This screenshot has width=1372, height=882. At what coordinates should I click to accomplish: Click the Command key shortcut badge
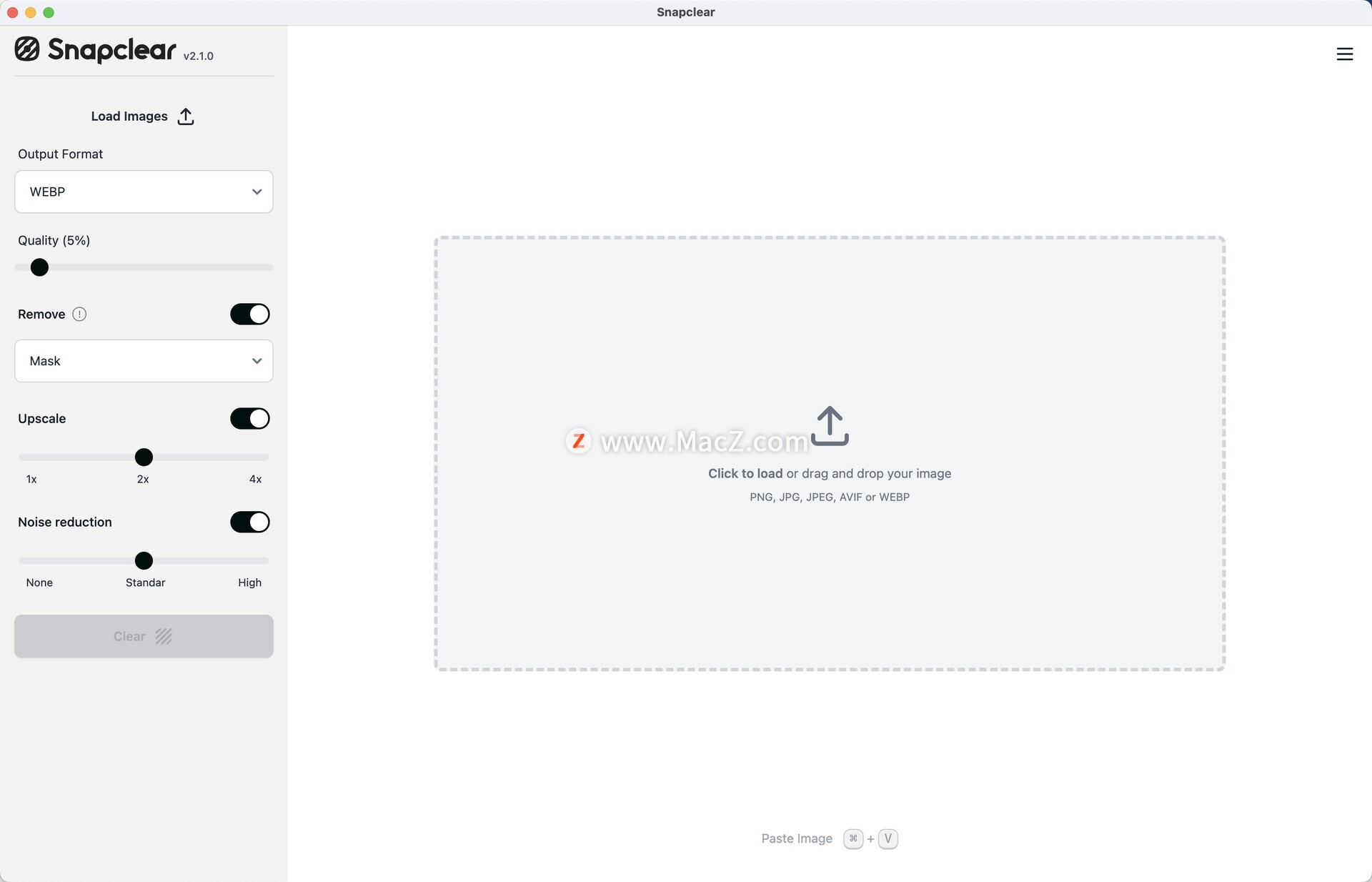click(x=853, y=838)
